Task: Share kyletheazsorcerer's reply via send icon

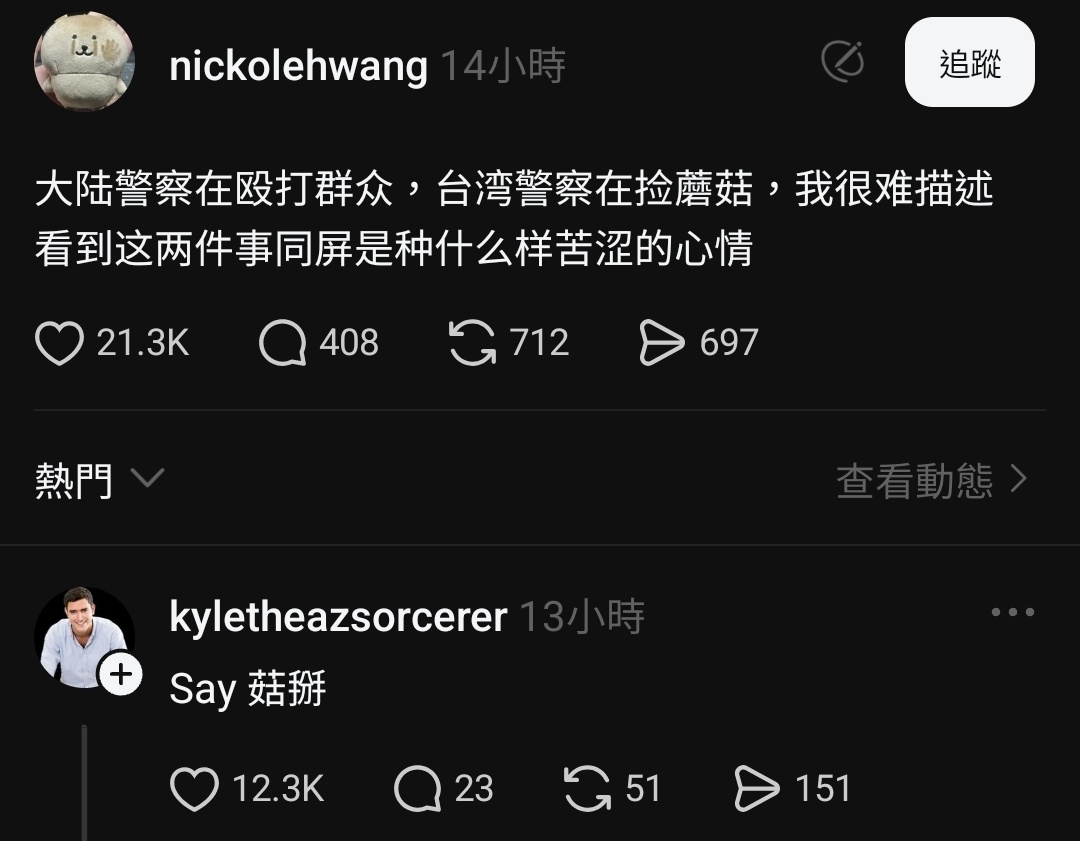Action: click(x=757, y=789)
